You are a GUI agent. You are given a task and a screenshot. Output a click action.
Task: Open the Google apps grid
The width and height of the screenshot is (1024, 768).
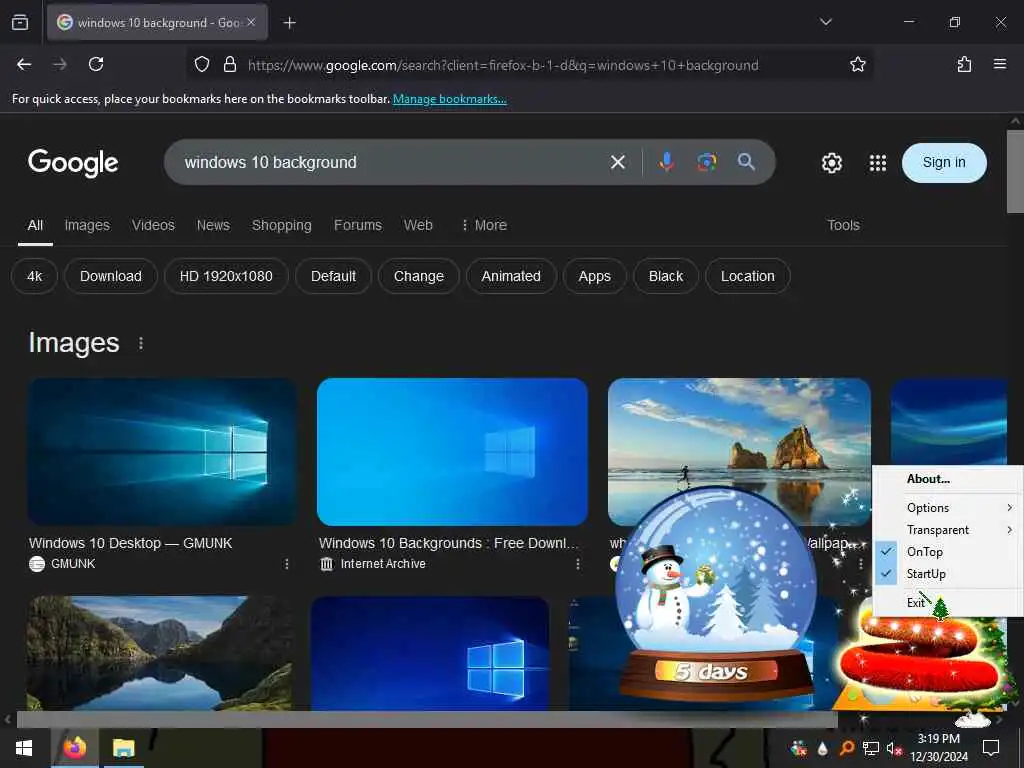pos(878,163)
